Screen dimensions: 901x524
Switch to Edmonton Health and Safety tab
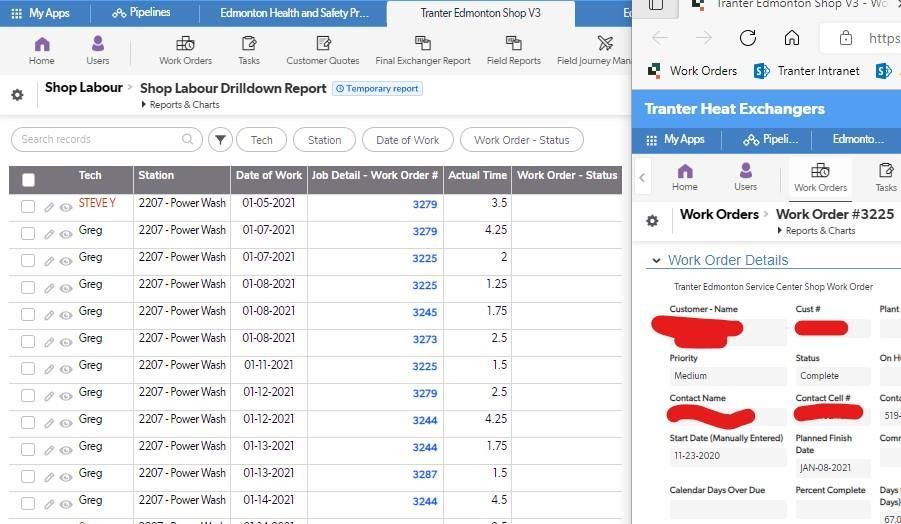[x=294, y=13]
